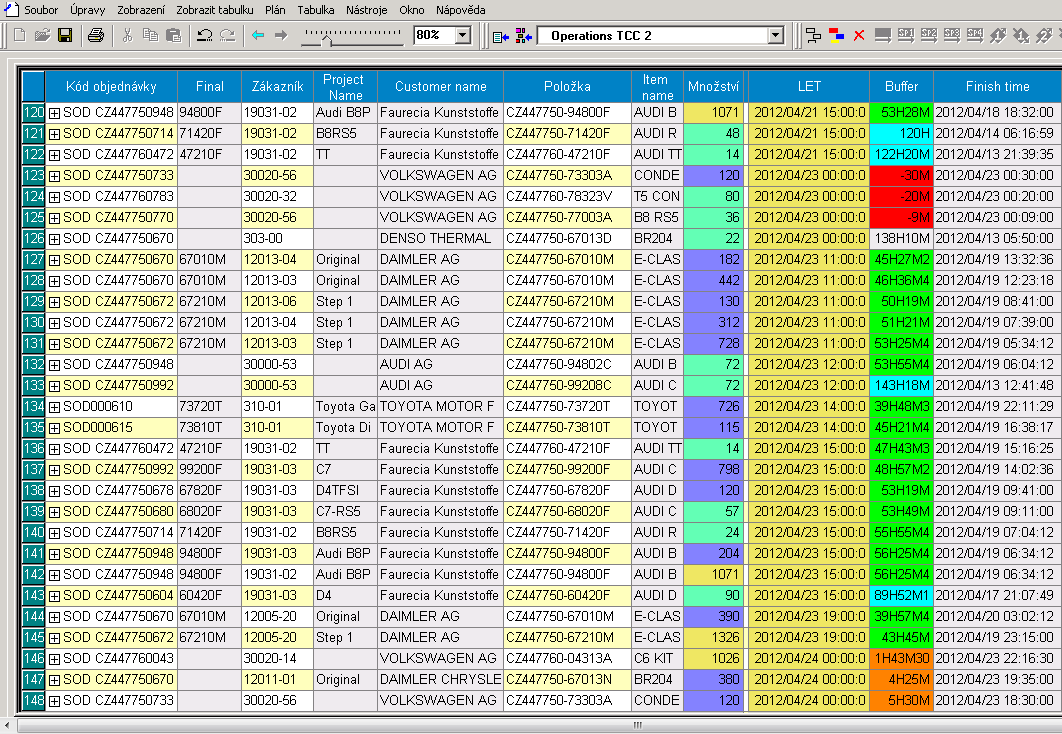Viewport: 1062px width, 734px height.
Task: Click the Množství column header
Action: click(713, 87)
